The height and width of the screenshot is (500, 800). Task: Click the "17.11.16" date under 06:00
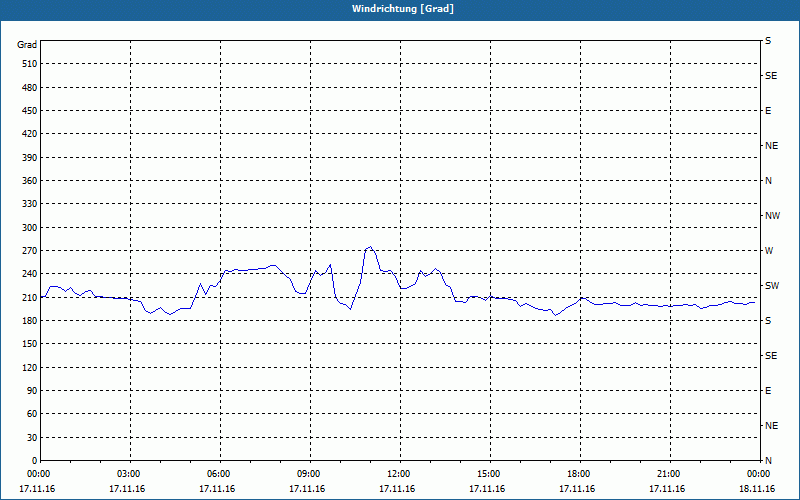click(217, 489)
